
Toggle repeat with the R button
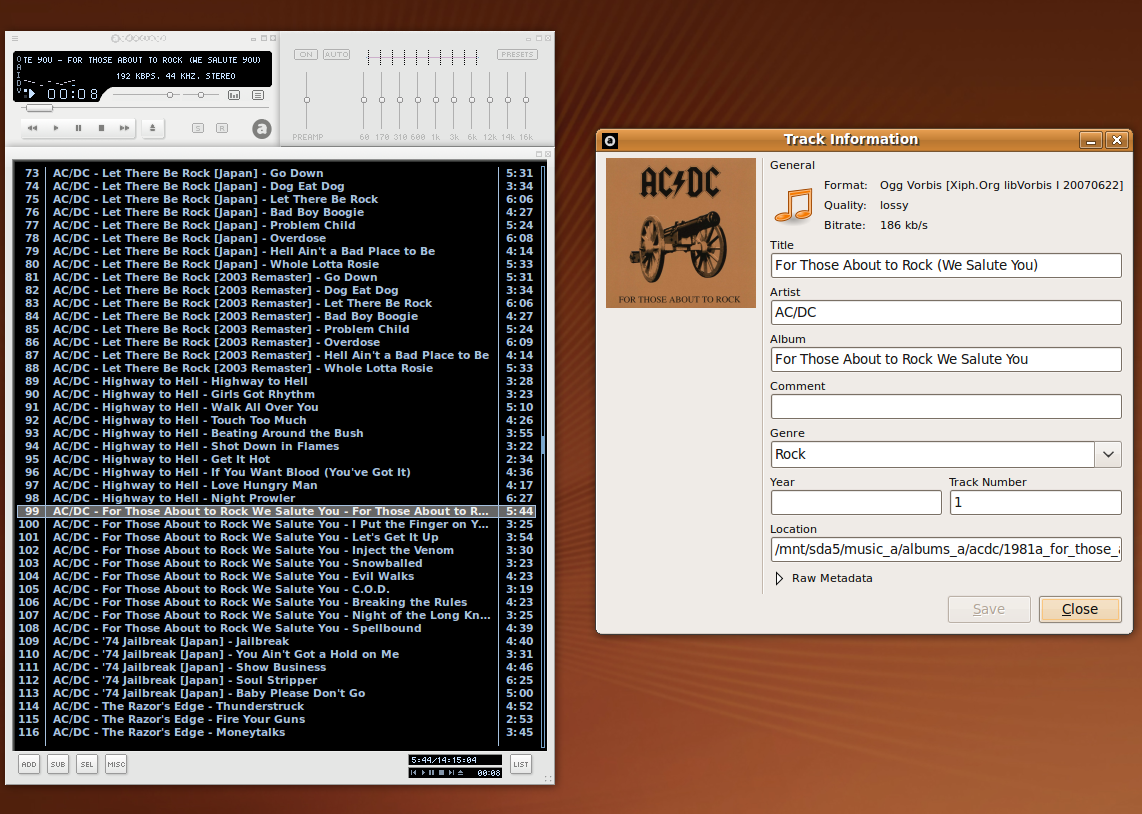pyautogui.click(x=222, y=128)
